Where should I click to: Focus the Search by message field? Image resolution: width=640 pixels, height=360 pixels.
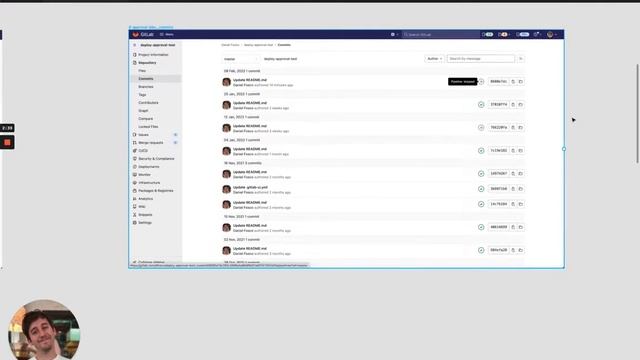[481, 59]
